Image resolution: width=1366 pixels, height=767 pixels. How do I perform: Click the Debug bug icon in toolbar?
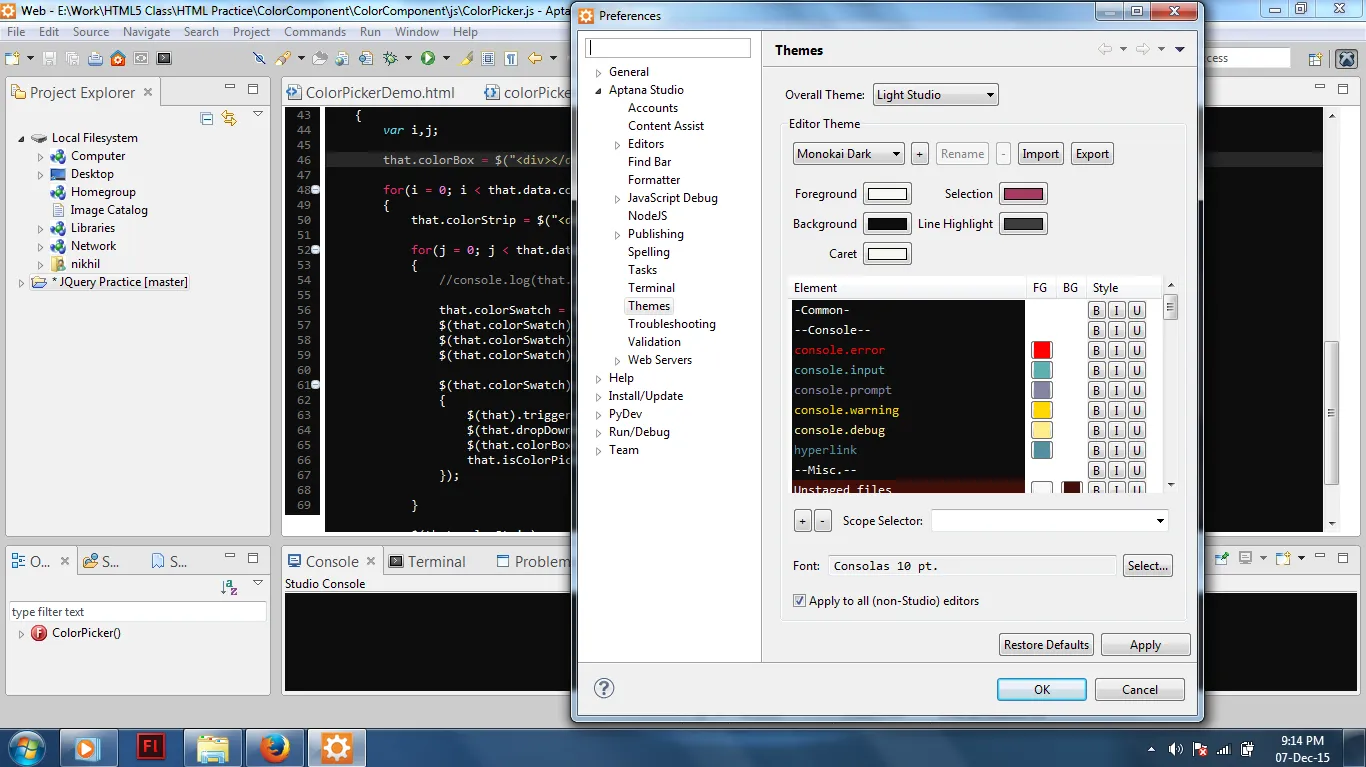pos(392,59)
